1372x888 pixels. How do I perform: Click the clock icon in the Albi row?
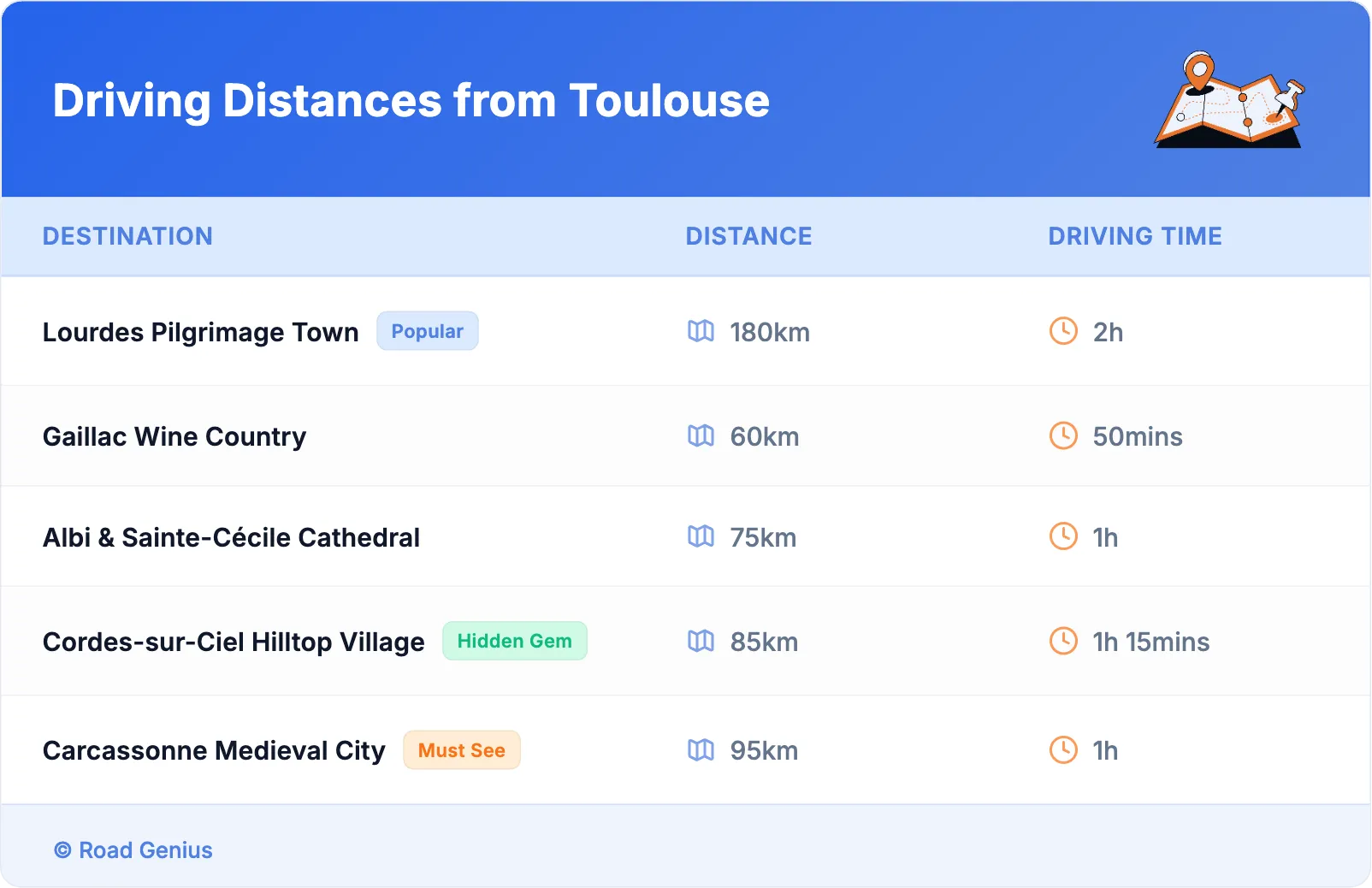coord(1063,536)
